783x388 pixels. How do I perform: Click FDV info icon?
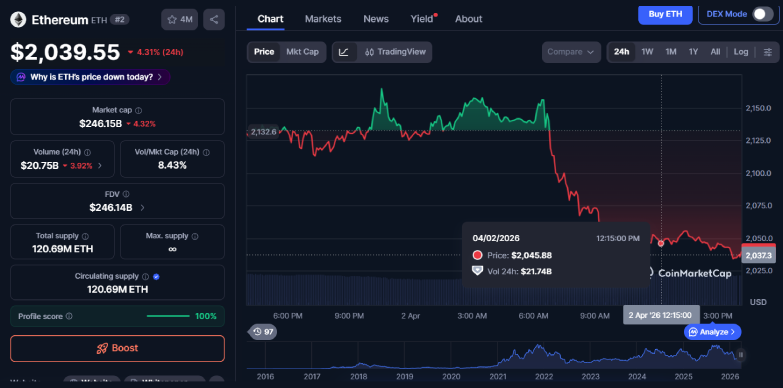pyautogui.click(x=126, y=194)
